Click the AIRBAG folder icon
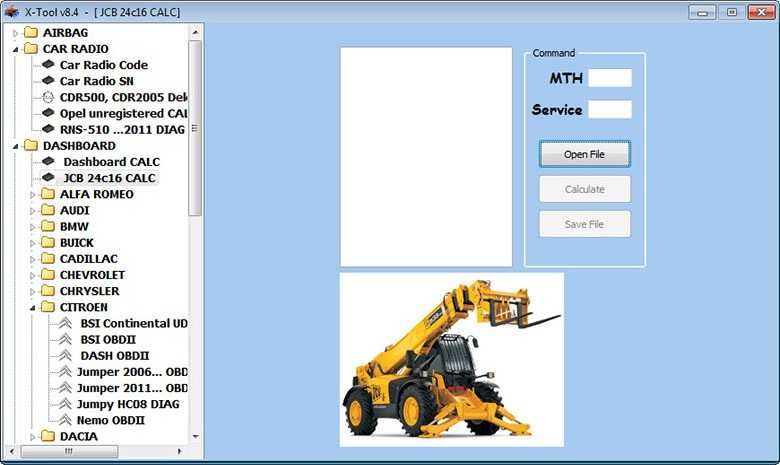Screen dimensions: 780x465 coord(31,32)
